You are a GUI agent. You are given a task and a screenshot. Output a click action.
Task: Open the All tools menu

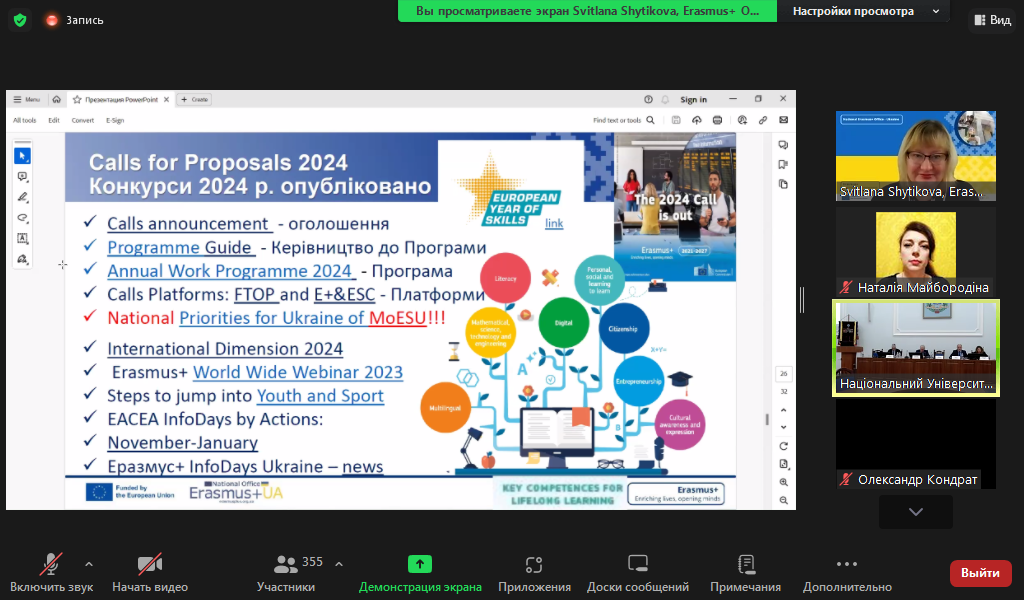(x=25, y=120)
